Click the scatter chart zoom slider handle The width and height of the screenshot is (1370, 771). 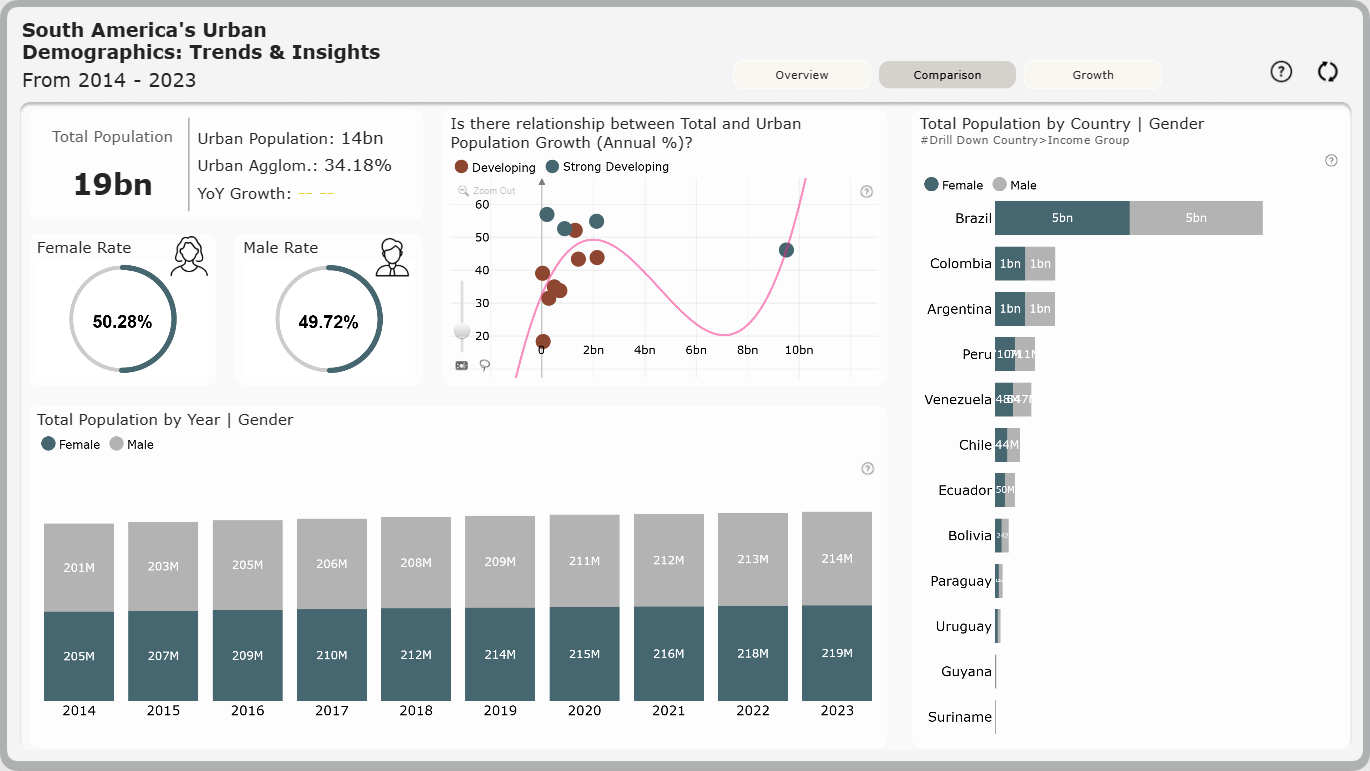click(462, 331)
